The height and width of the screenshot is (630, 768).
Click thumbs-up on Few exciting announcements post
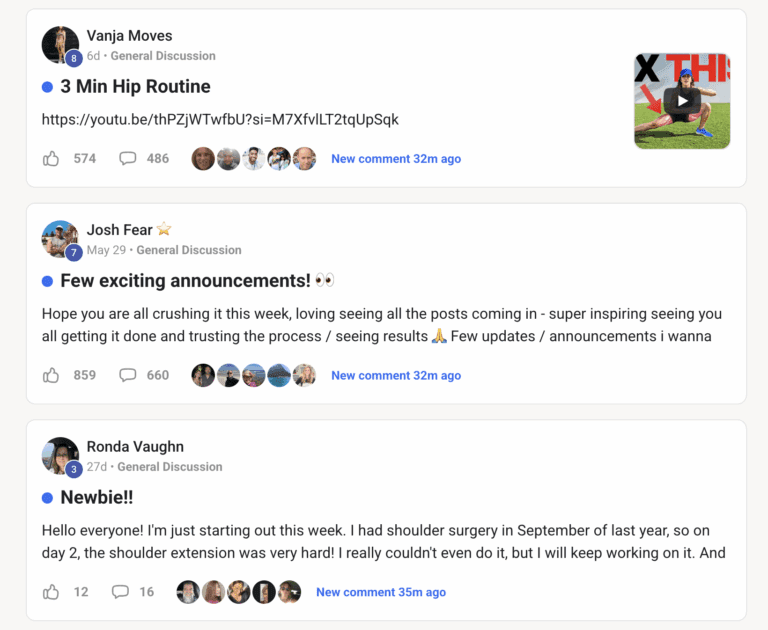coord(51,375)
